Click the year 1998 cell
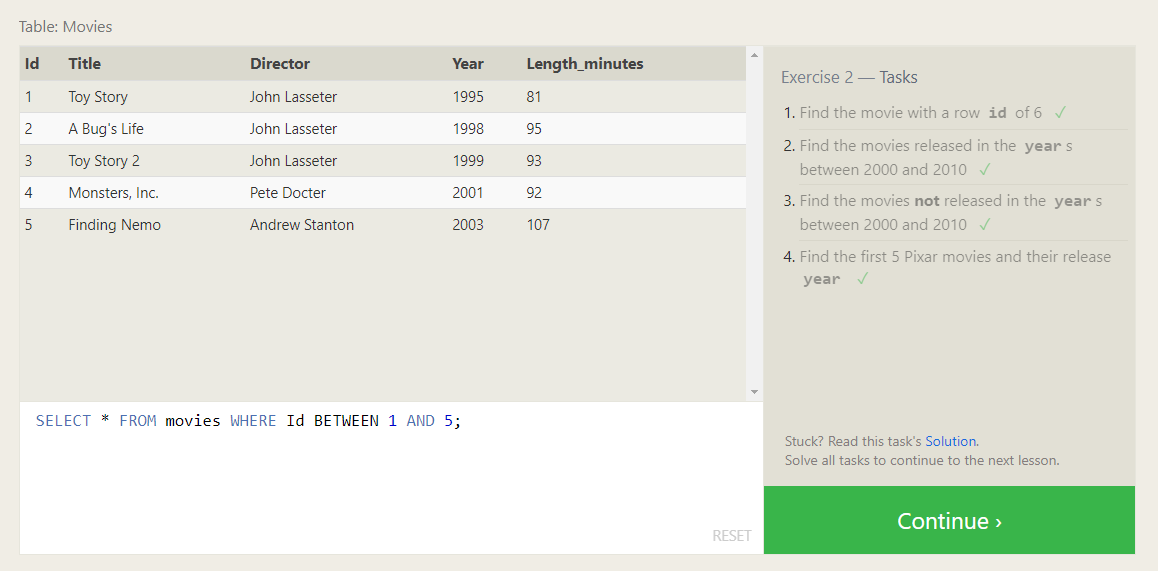Image resolution: width=1158 pixels, height=571 pixels. 468,129
